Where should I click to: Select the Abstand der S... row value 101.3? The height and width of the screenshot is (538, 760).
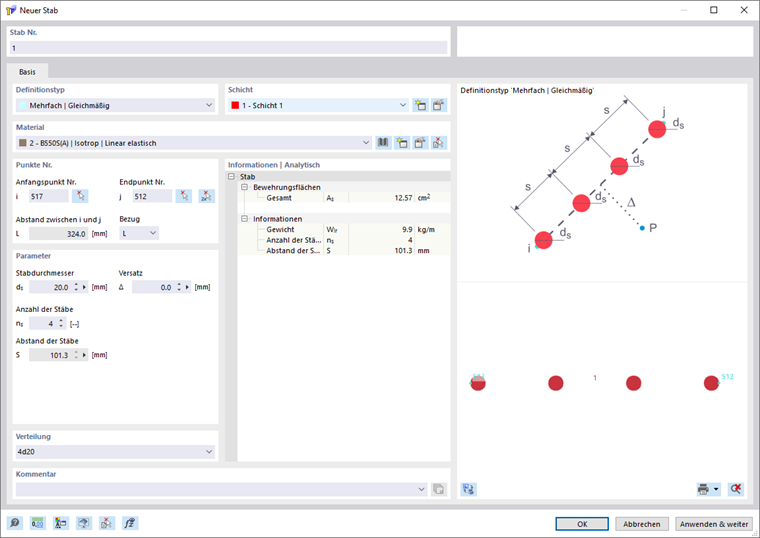[381, 251]
